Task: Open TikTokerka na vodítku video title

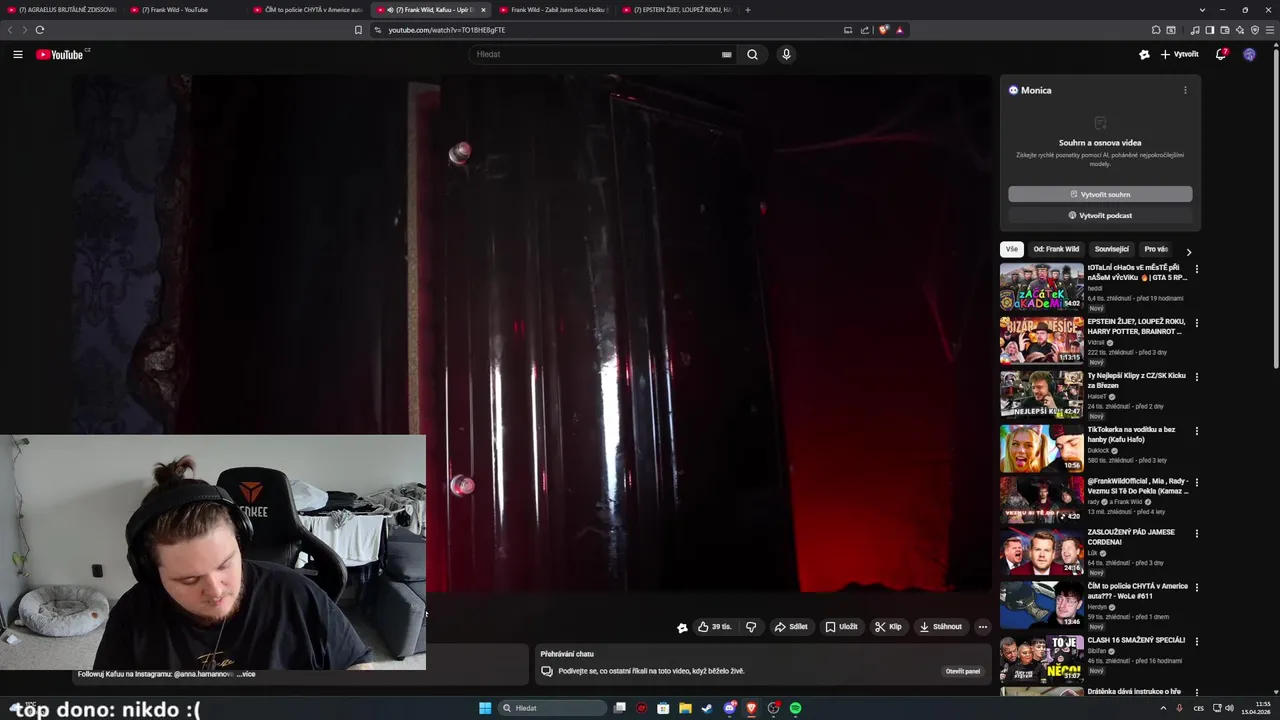Action: pos(1131,434)
